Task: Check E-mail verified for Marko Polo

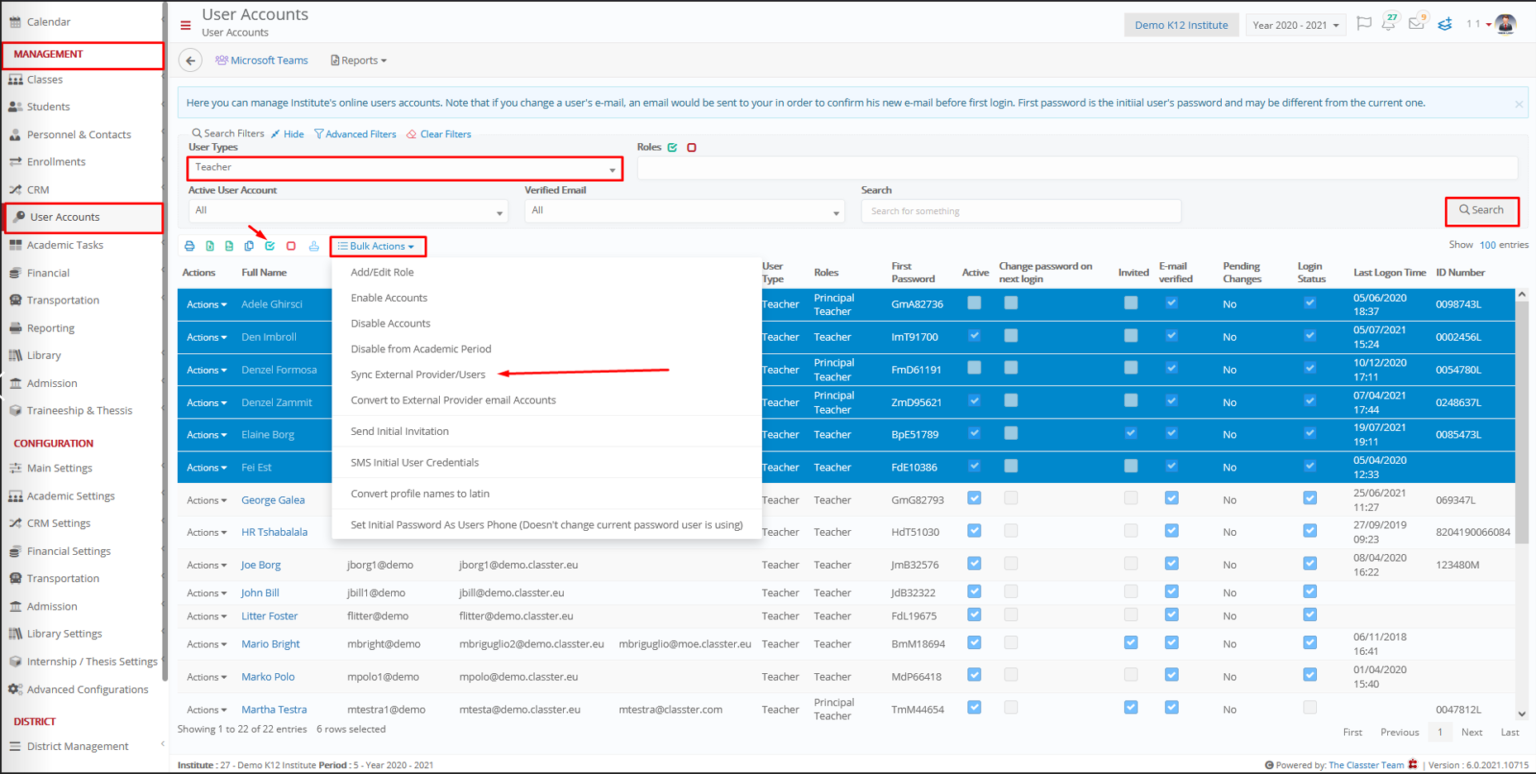Action: coord(1171,676)
